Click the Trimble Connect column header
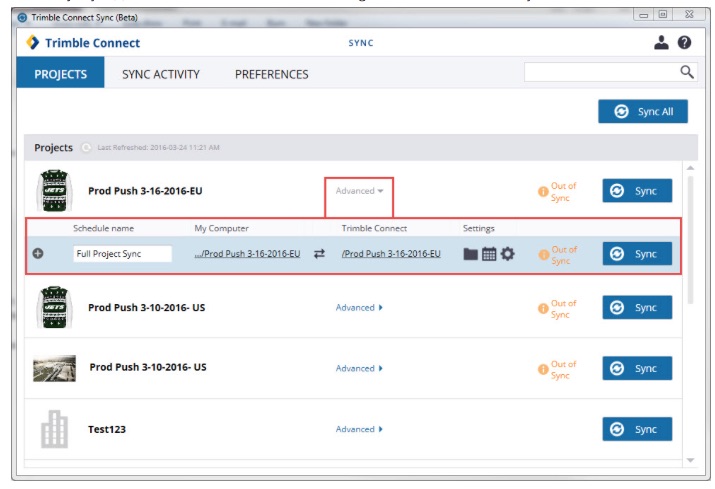 coord(374,228)
